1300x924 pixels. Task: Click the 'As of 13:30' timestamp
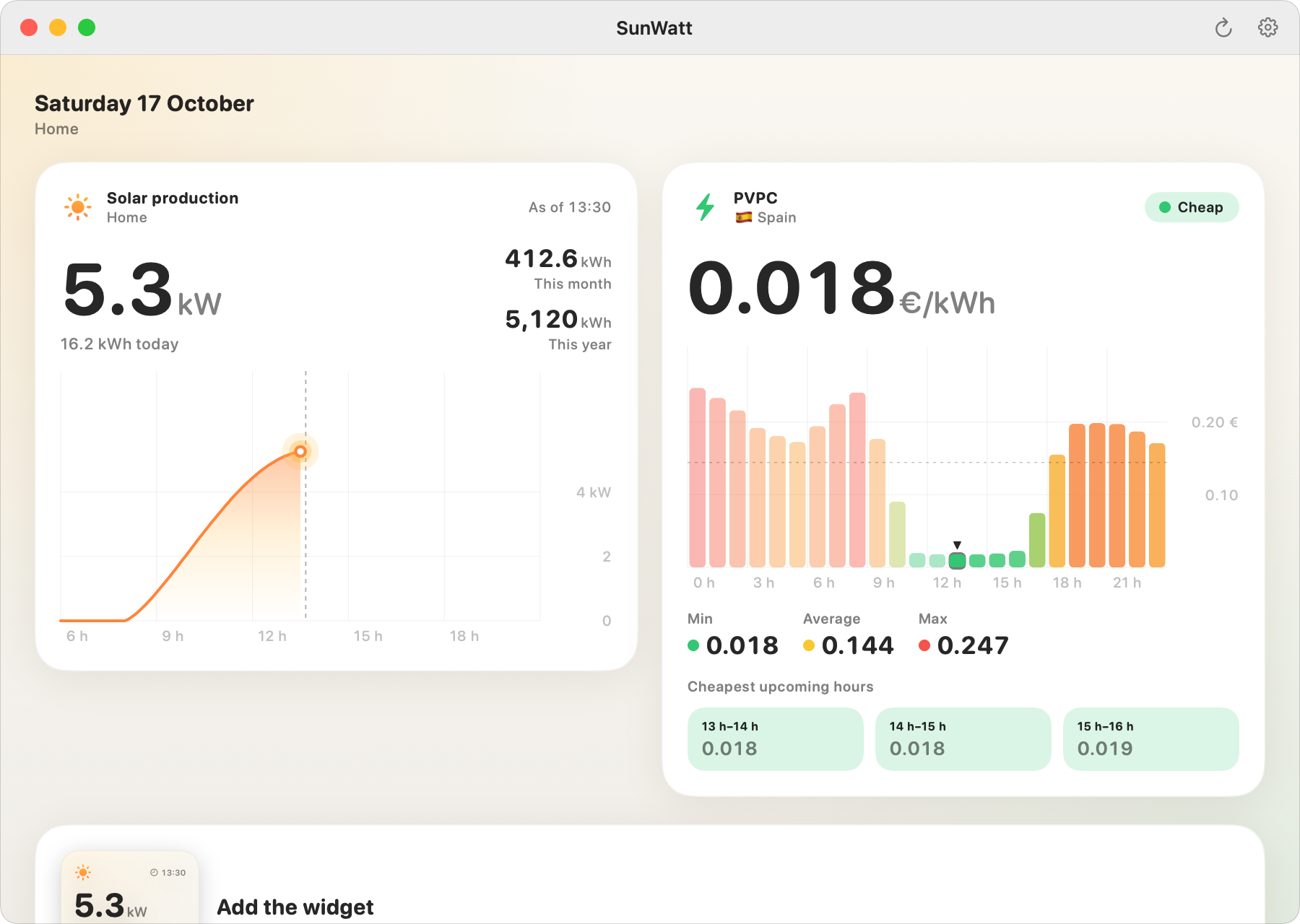570,207
